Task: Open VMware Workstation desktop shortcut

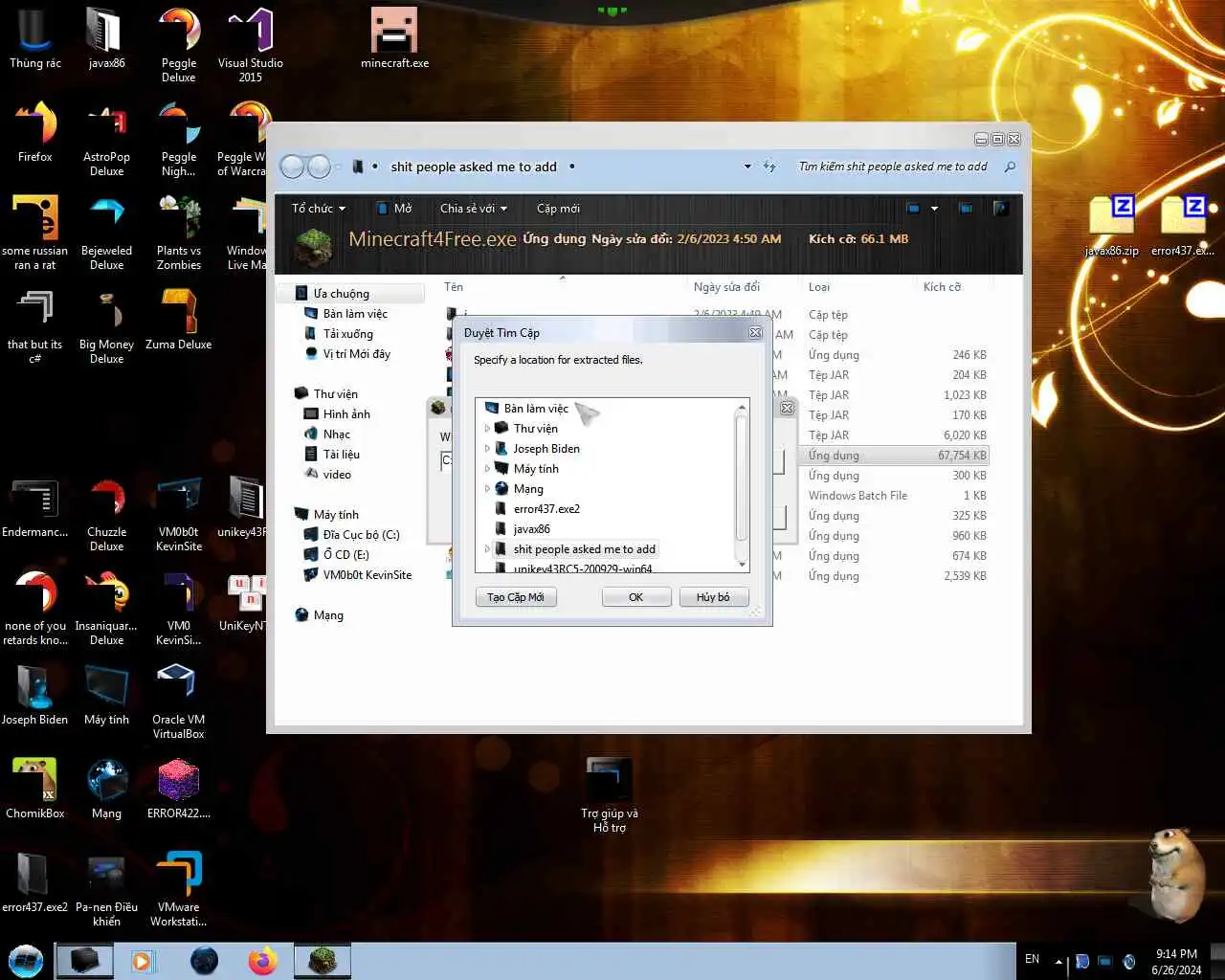Action: click(179, 889)
